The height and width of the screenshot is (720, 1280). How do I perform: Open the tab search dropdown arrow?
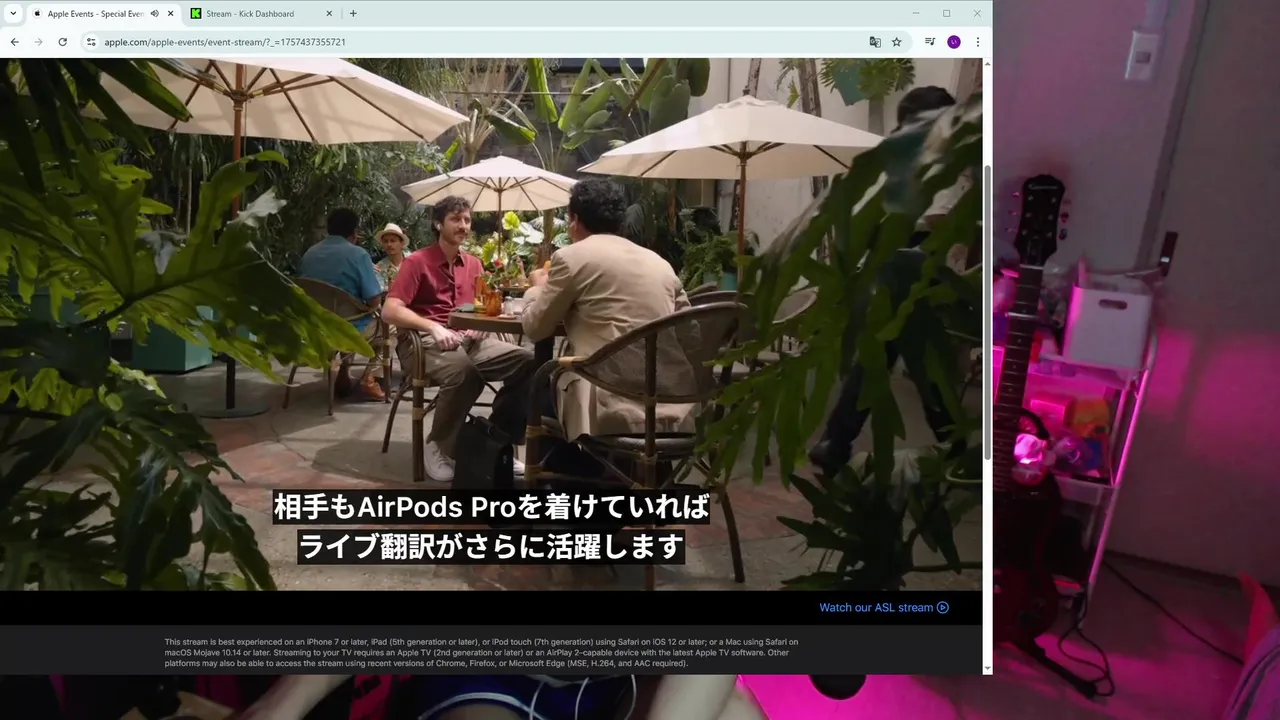pos(12,14)
